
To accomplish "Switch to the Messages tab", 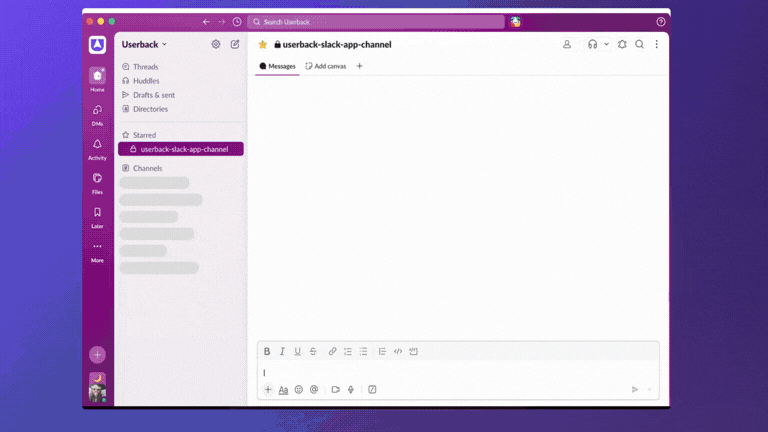I will tap(277, 66).
